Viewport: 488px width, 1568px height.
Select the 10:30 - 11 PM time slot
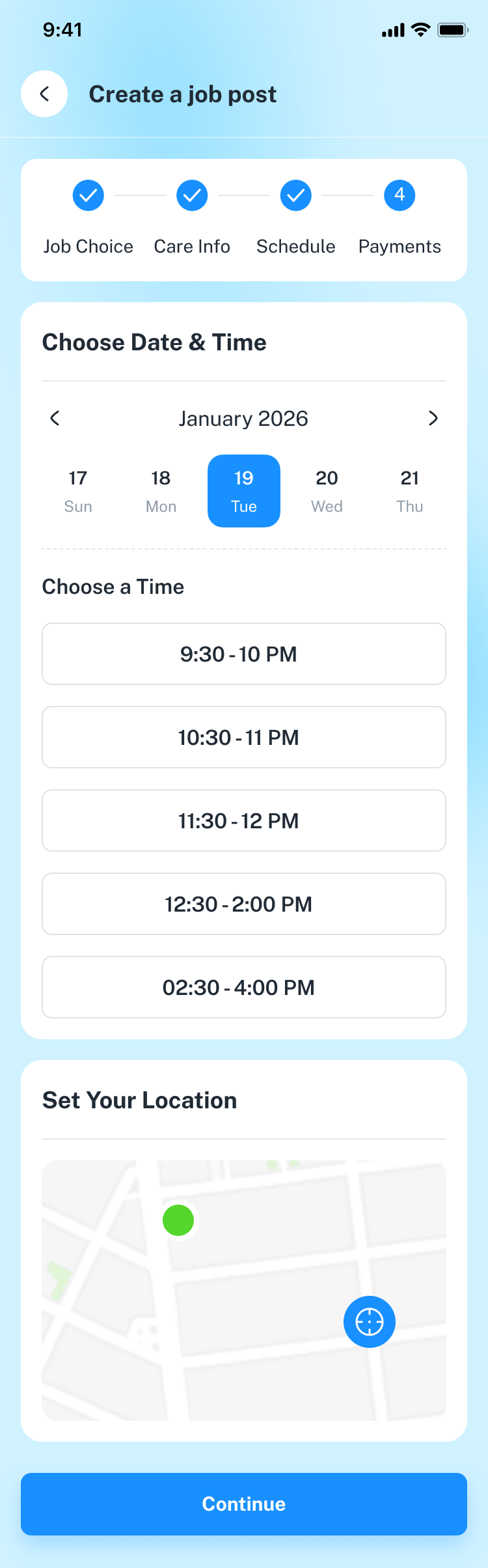(244, 737)
